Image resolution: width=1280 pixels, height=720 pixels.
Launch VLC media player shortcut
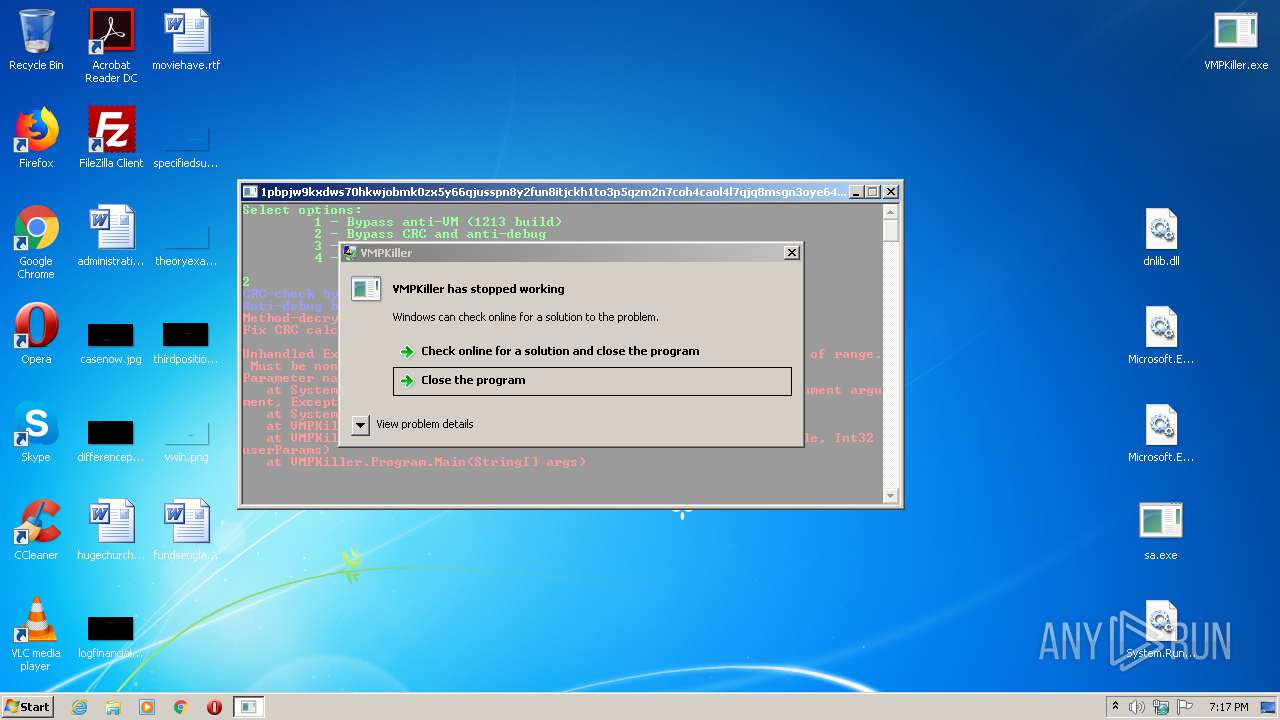36,634
